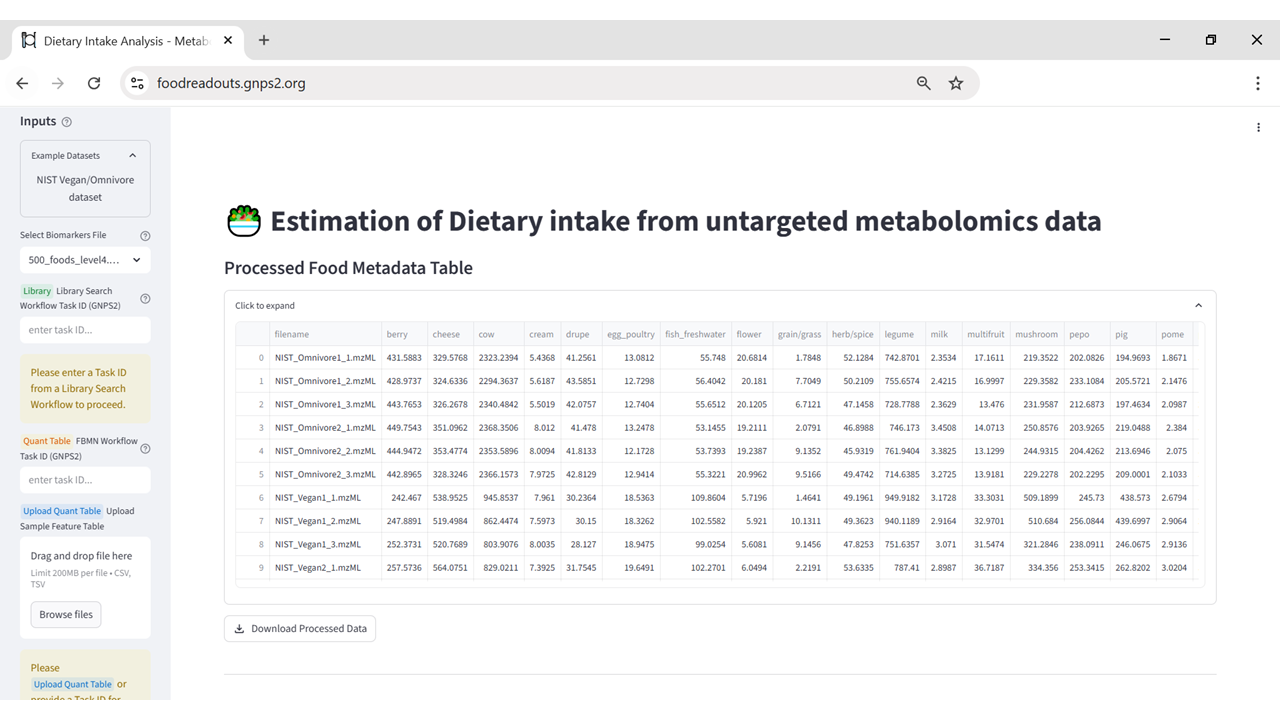
Task: Click the help icon next to Inputs
Action: 67,122
